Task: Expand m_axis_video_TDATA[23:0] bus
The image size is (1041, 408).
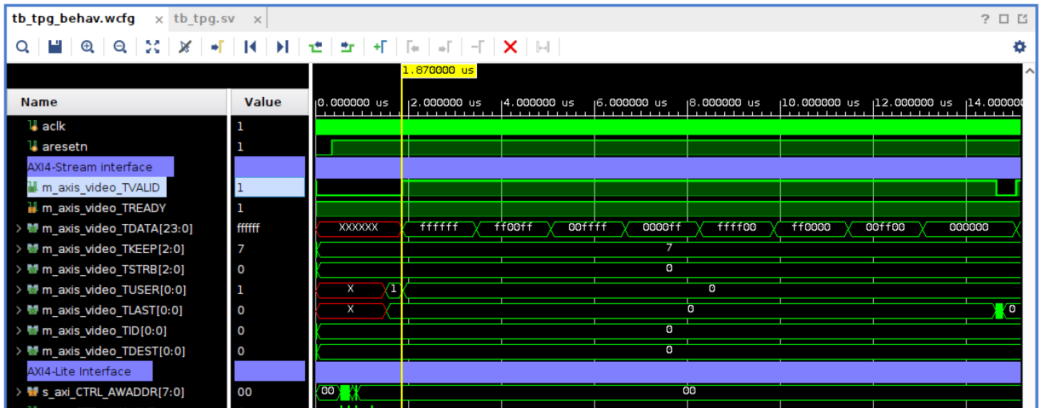Action: (x=17, y=228)
